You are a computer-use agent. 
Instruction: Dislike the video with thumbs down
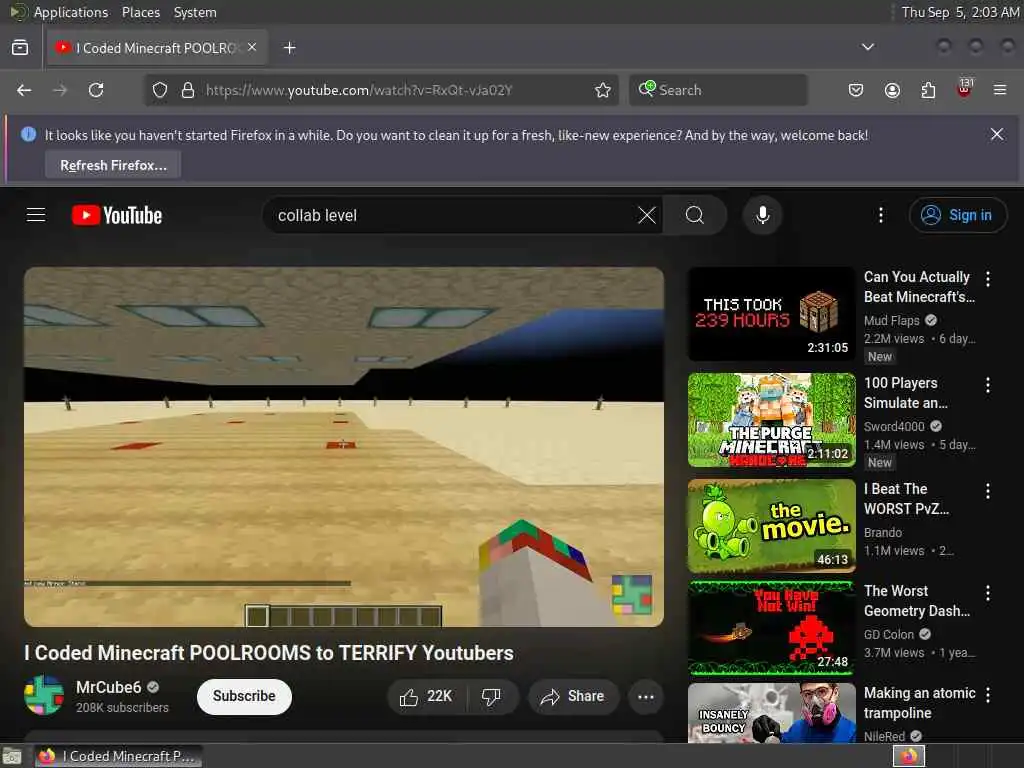(x=492, y=697)
